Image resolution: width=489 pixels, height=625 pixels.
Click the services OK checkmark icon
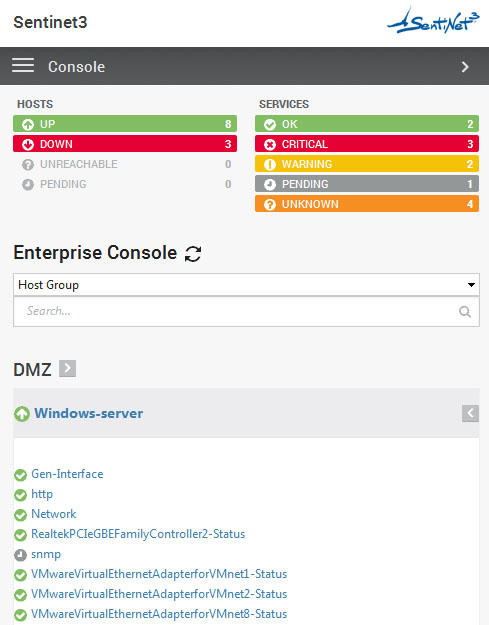[x=270, y=124]
